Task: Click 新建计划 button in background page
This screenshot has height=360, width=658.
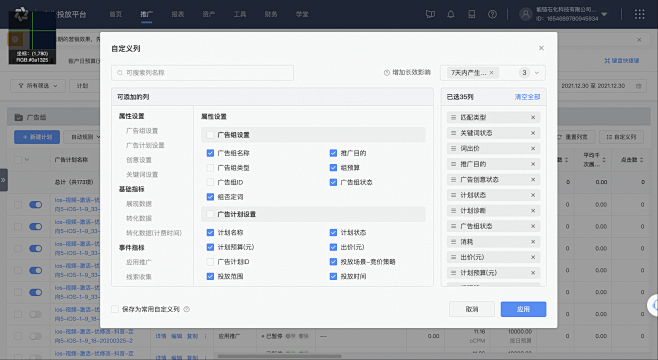Action: coord(37,137)
